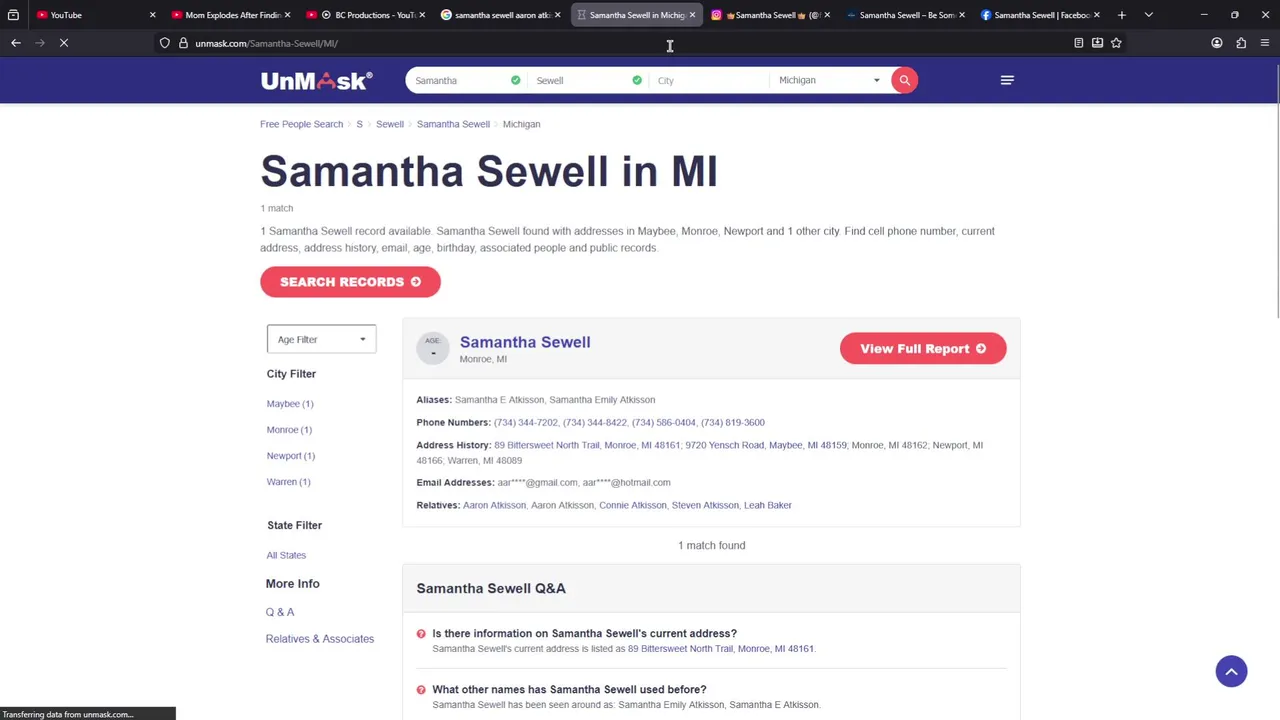Click the "Samantha Sewell Q&A" heading
The width and height of the screenshot is (1280, 720).
(491, 588)
